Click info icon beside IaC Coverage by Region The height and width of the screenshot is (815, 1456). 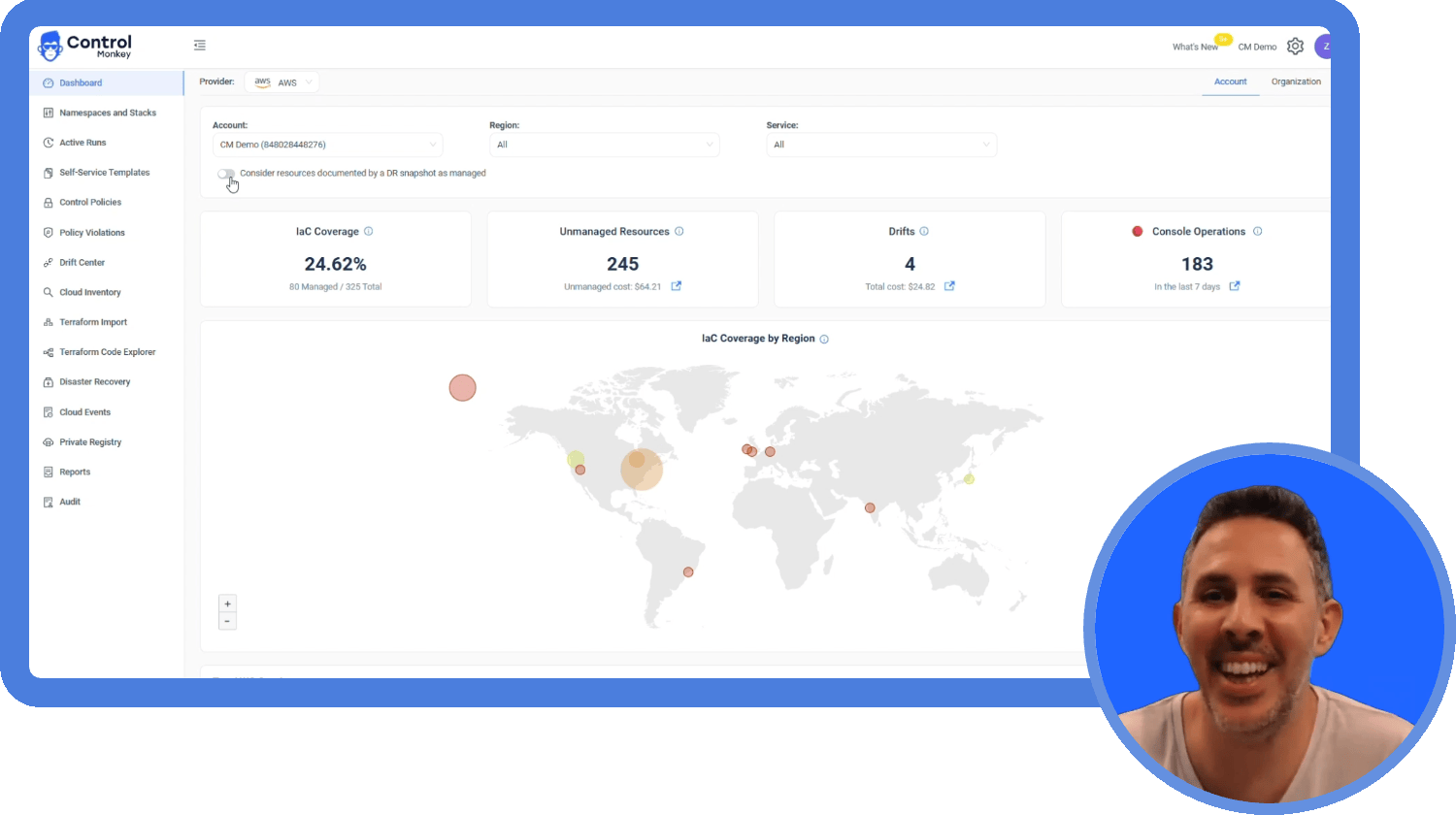click(824, 340)
